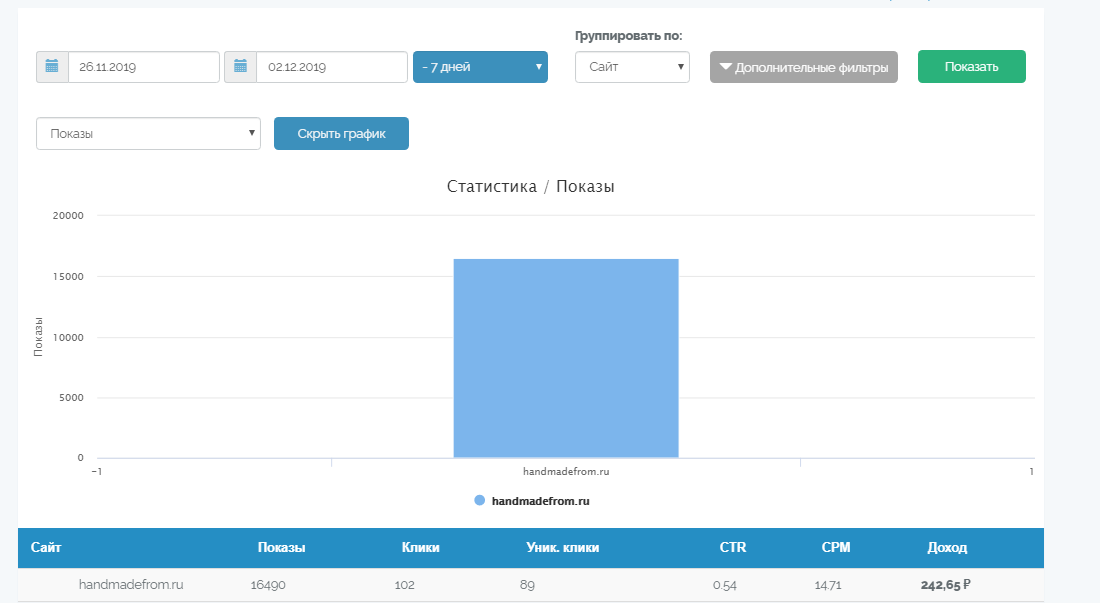Click the 15000 y-axis tick label
This screenshot has height=603, width=1100.
[68, 276]
